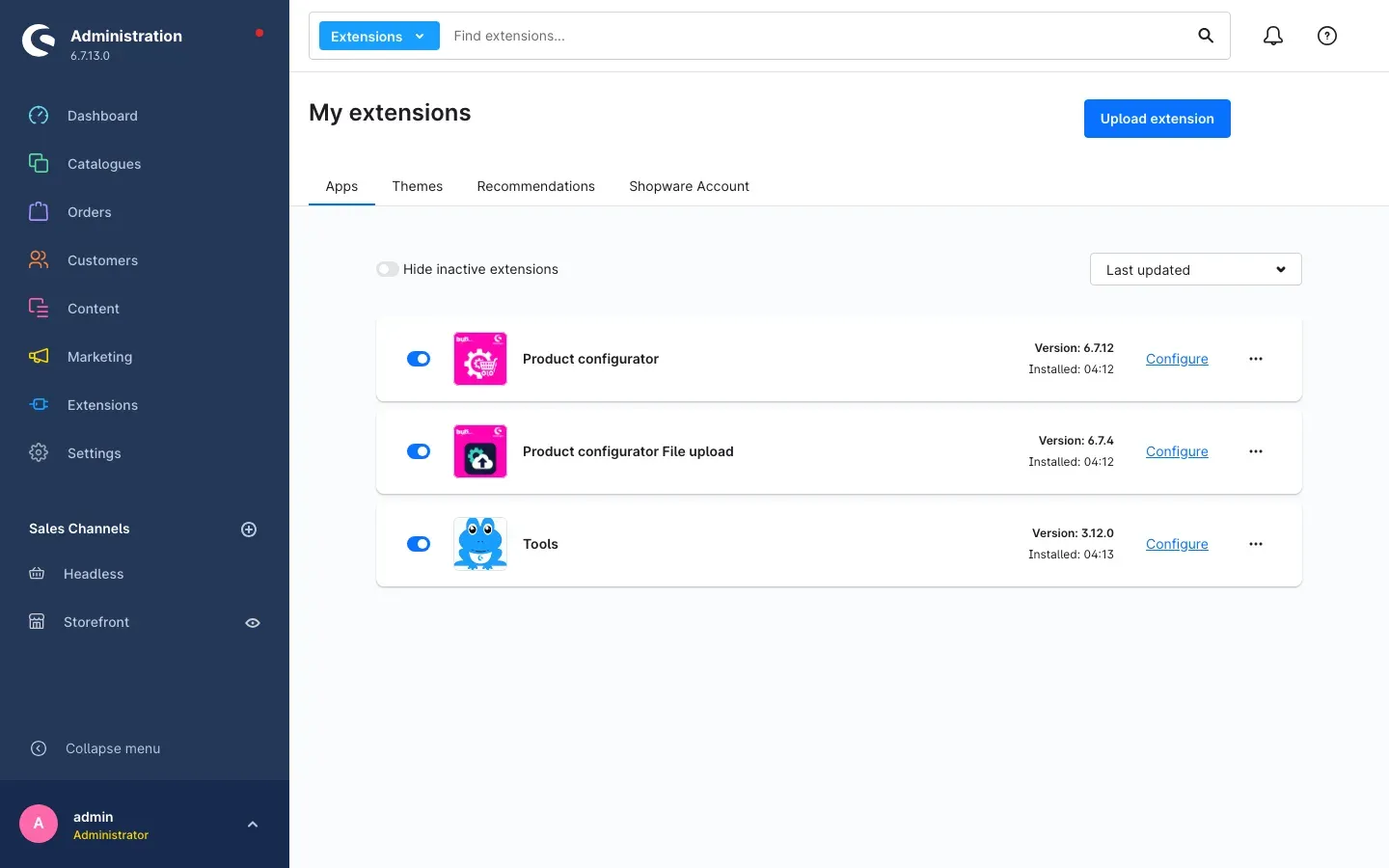This screenshot has width=1389, height=868.
Task: Open more options for Tools extension
Action: (1256, 544)
